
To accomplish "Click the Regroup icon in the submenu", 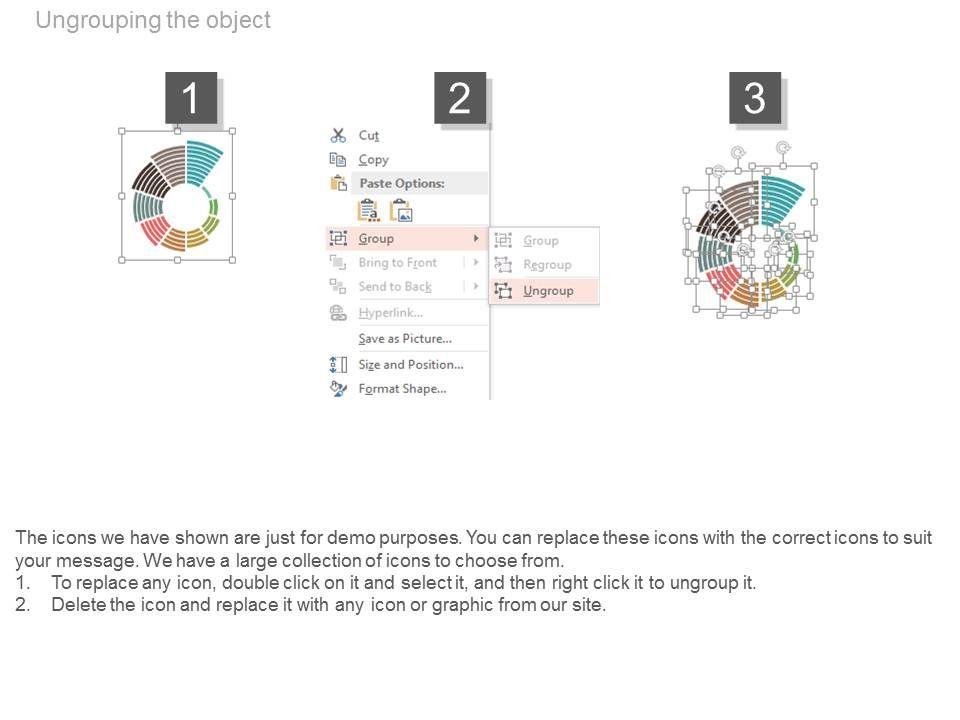I will [503, 265].
